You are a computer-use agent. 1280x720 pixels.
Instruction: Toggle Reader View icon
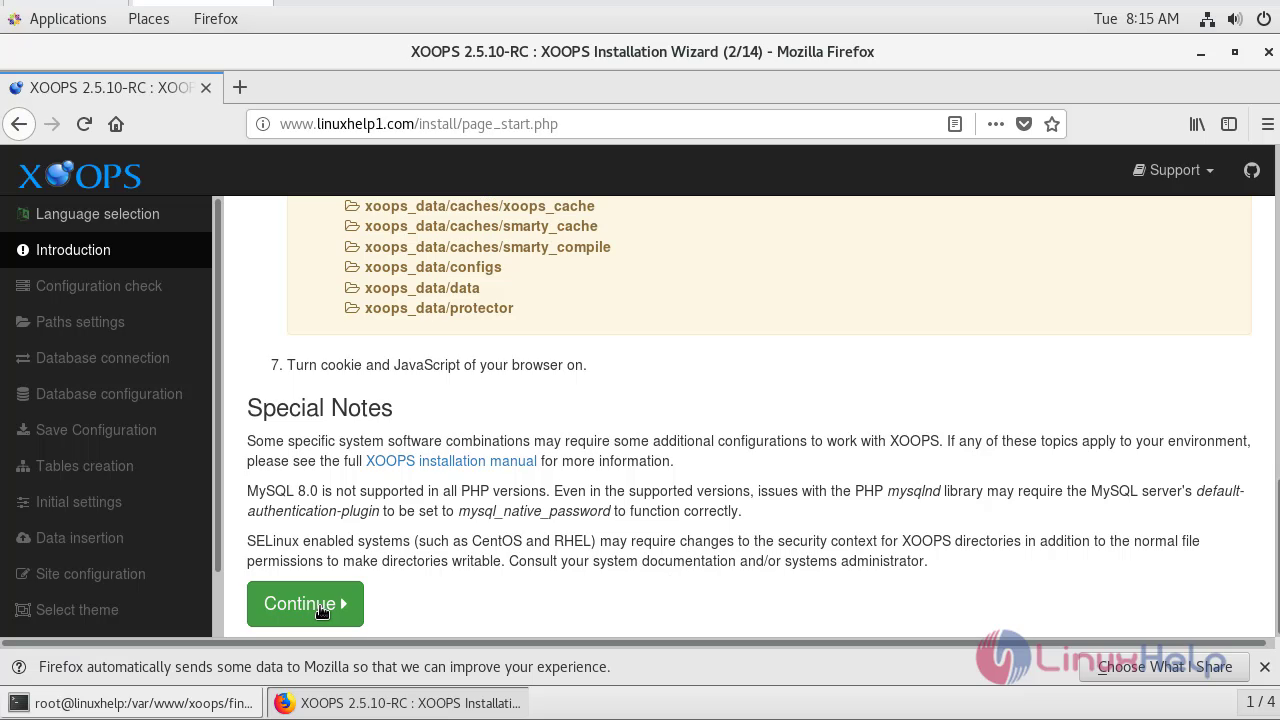[x=955, y=124]
